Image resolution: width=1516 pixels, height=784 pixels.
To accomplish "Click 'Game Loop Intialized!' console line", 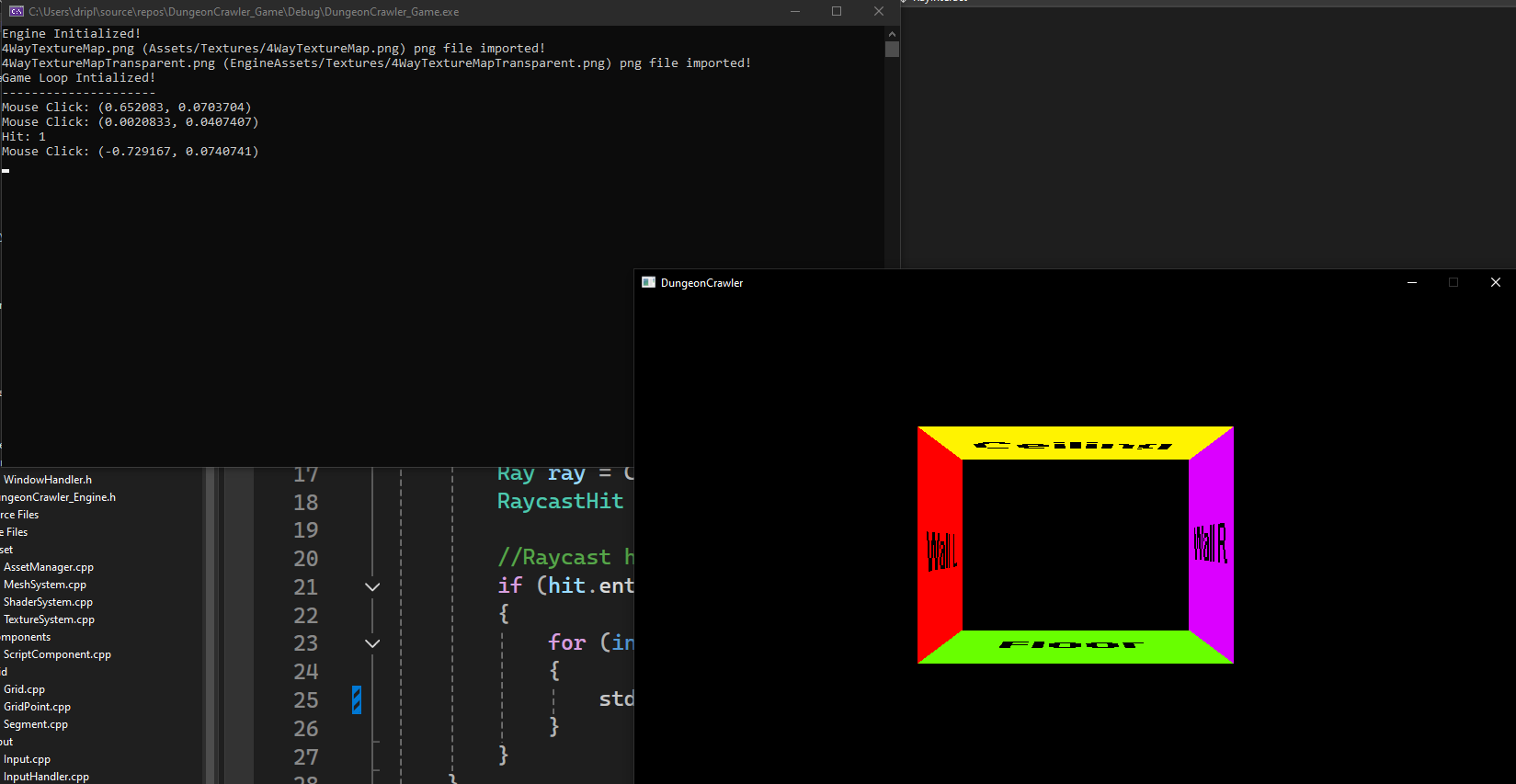I will 79,77.
